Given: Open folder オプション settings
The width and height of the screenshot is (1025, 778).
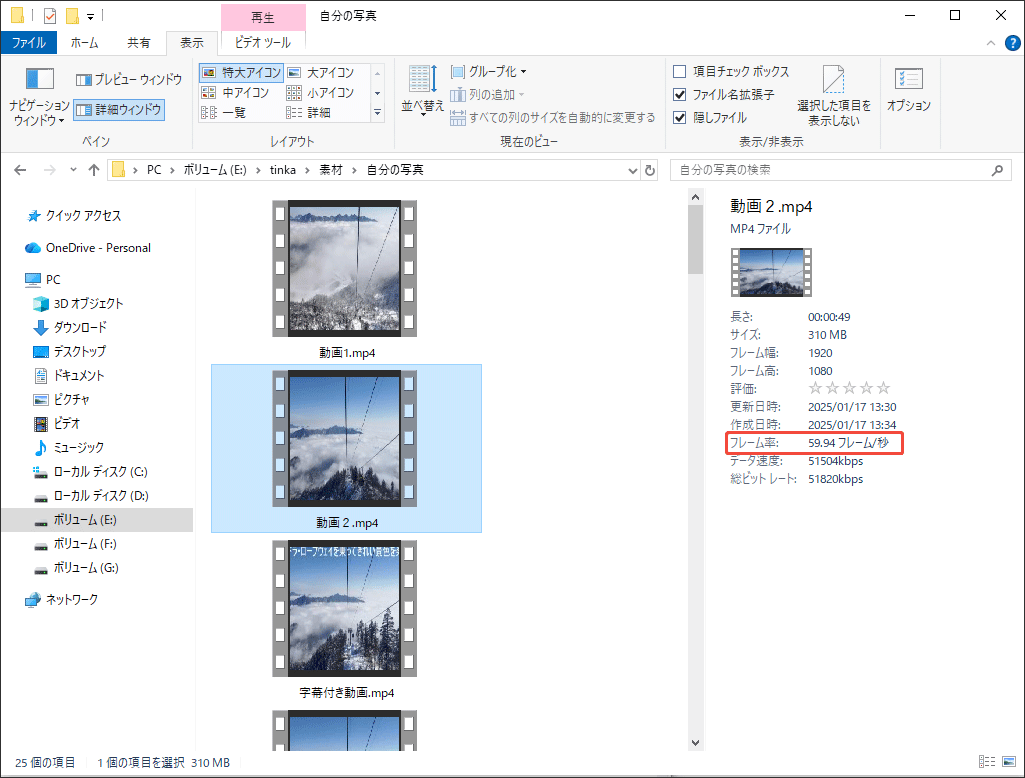Looking at the screenshot, I should pyautogui.click(x=908, y=90).
